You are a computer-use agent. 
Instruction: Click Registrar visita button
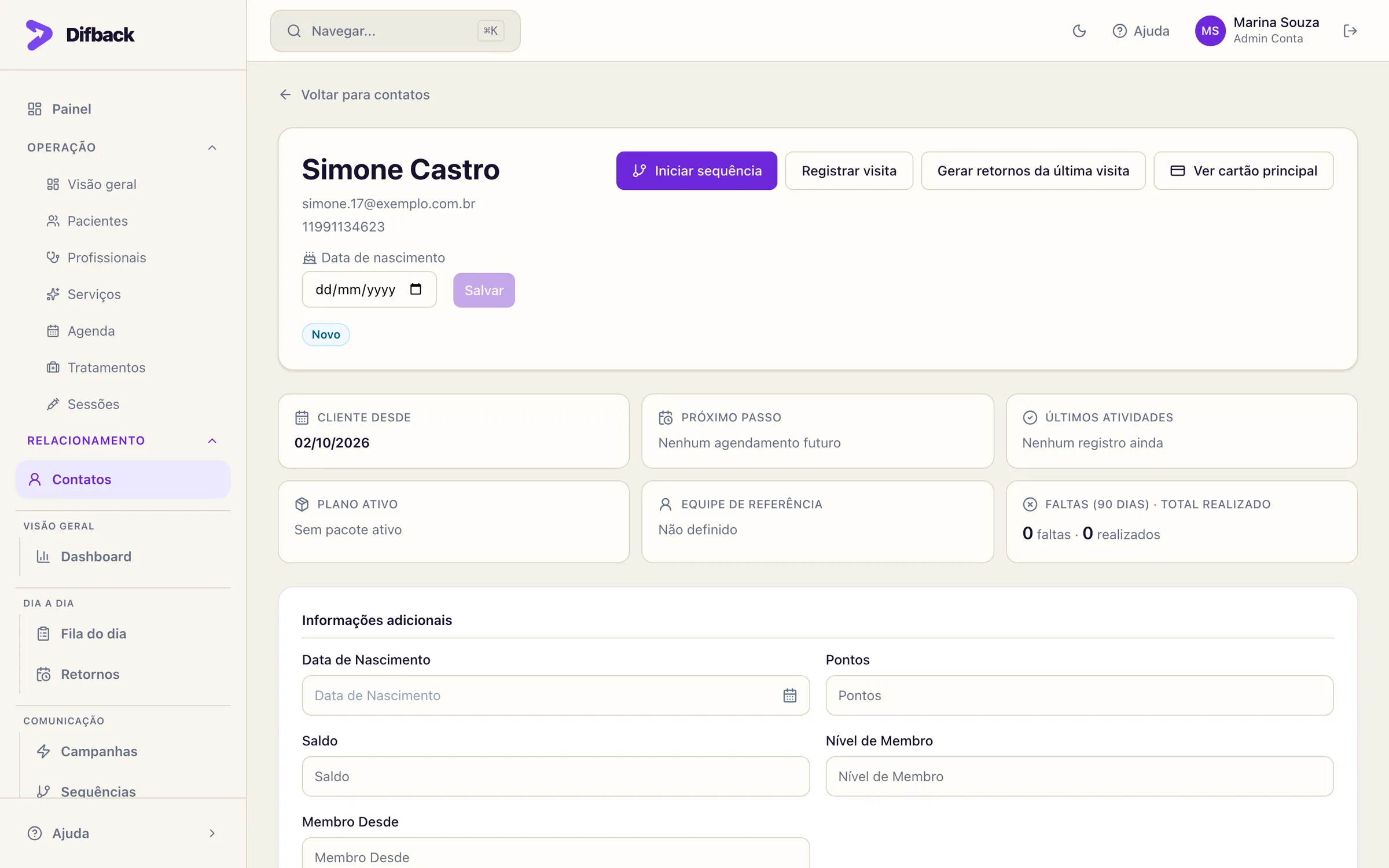coord(849,171)
